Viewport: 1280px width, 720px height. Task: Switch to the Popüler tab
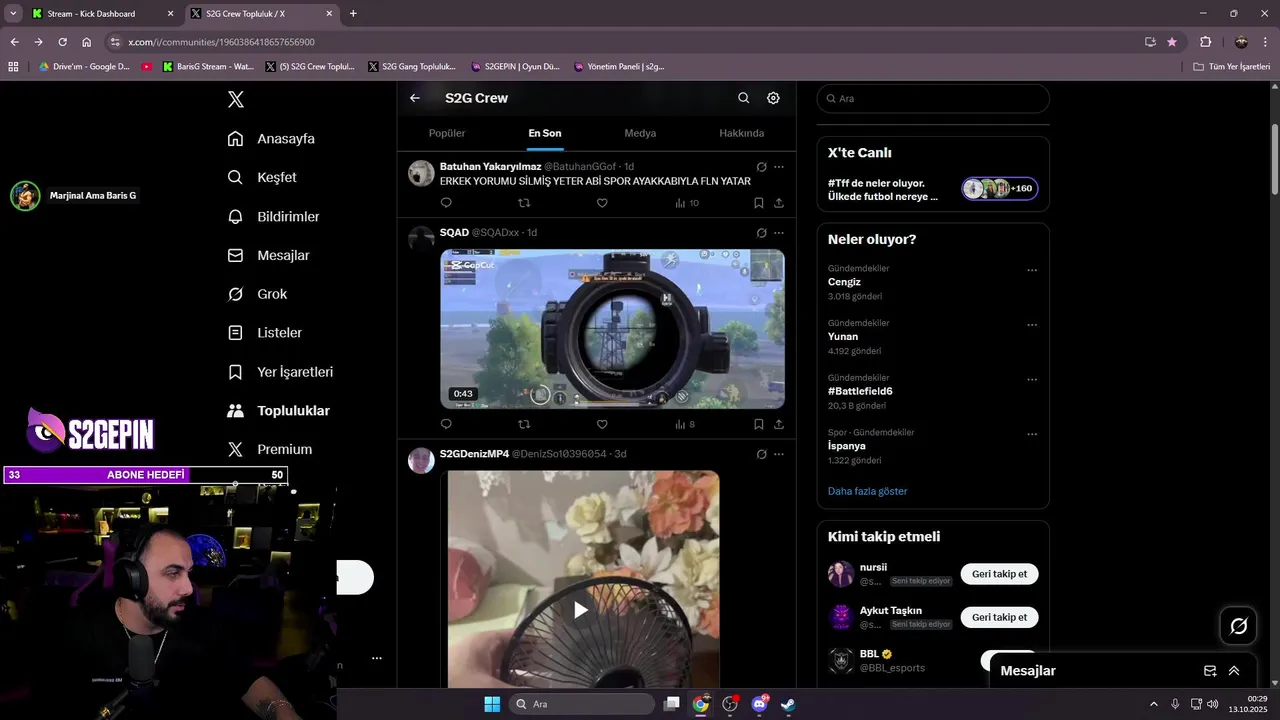(x=447, y=133)
